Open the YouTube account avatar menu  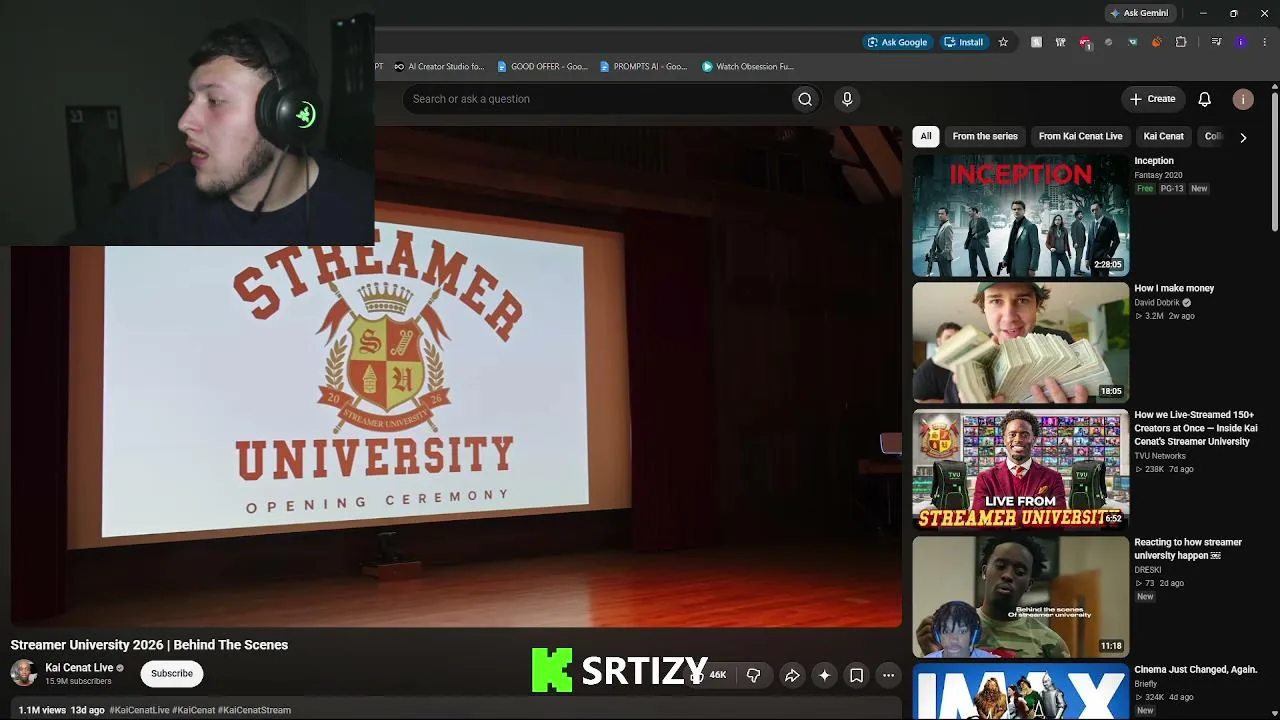click(1243, 99)
